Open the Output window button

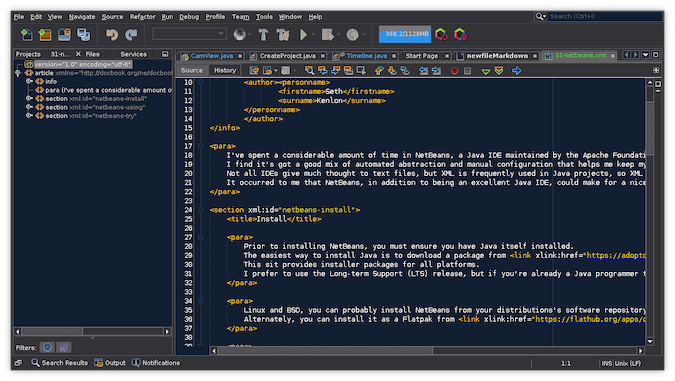[110, 363]
